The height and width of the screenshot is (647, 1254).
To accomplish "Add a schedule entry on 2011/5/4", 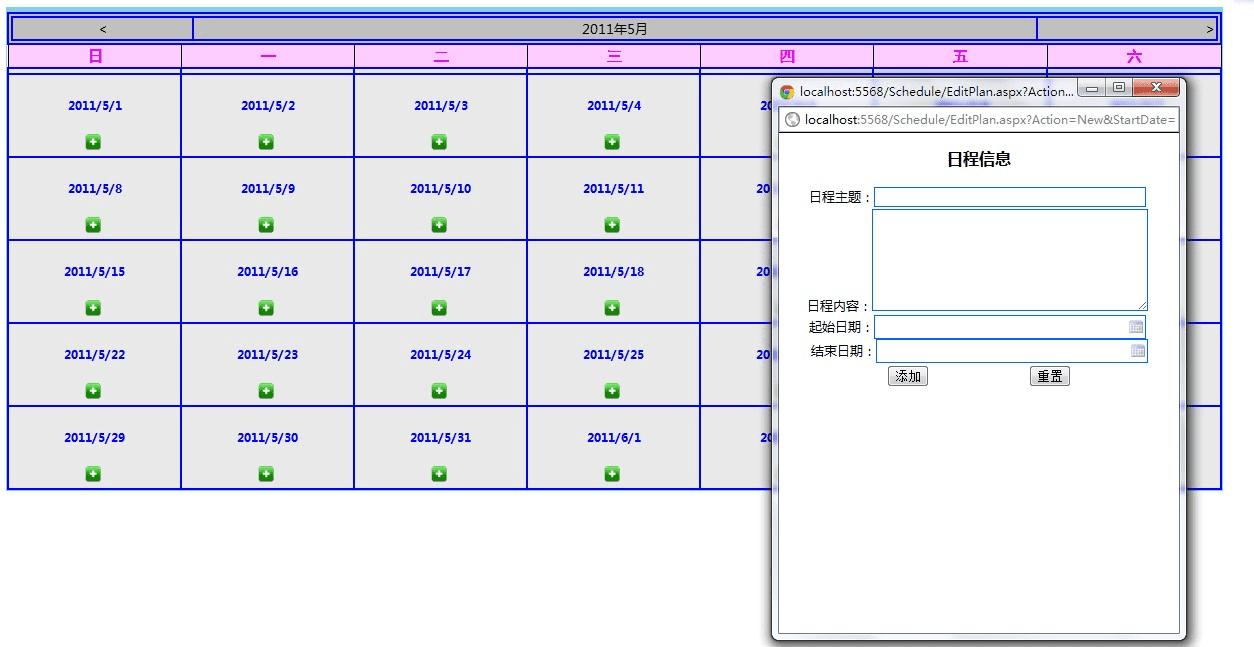I will (613, 141).
